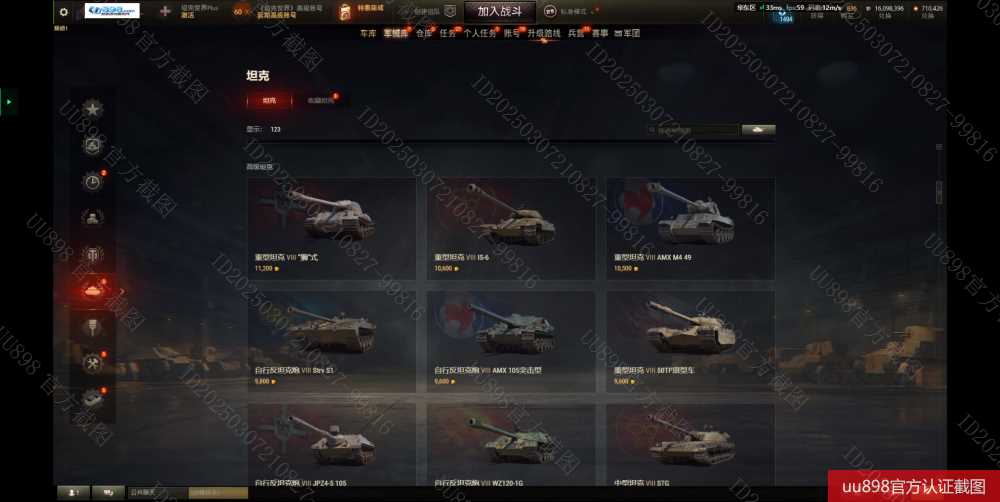Select the red 坦克 filter tab
The width and height of the screenshot is (1000, 502).
tap(269, 100)
